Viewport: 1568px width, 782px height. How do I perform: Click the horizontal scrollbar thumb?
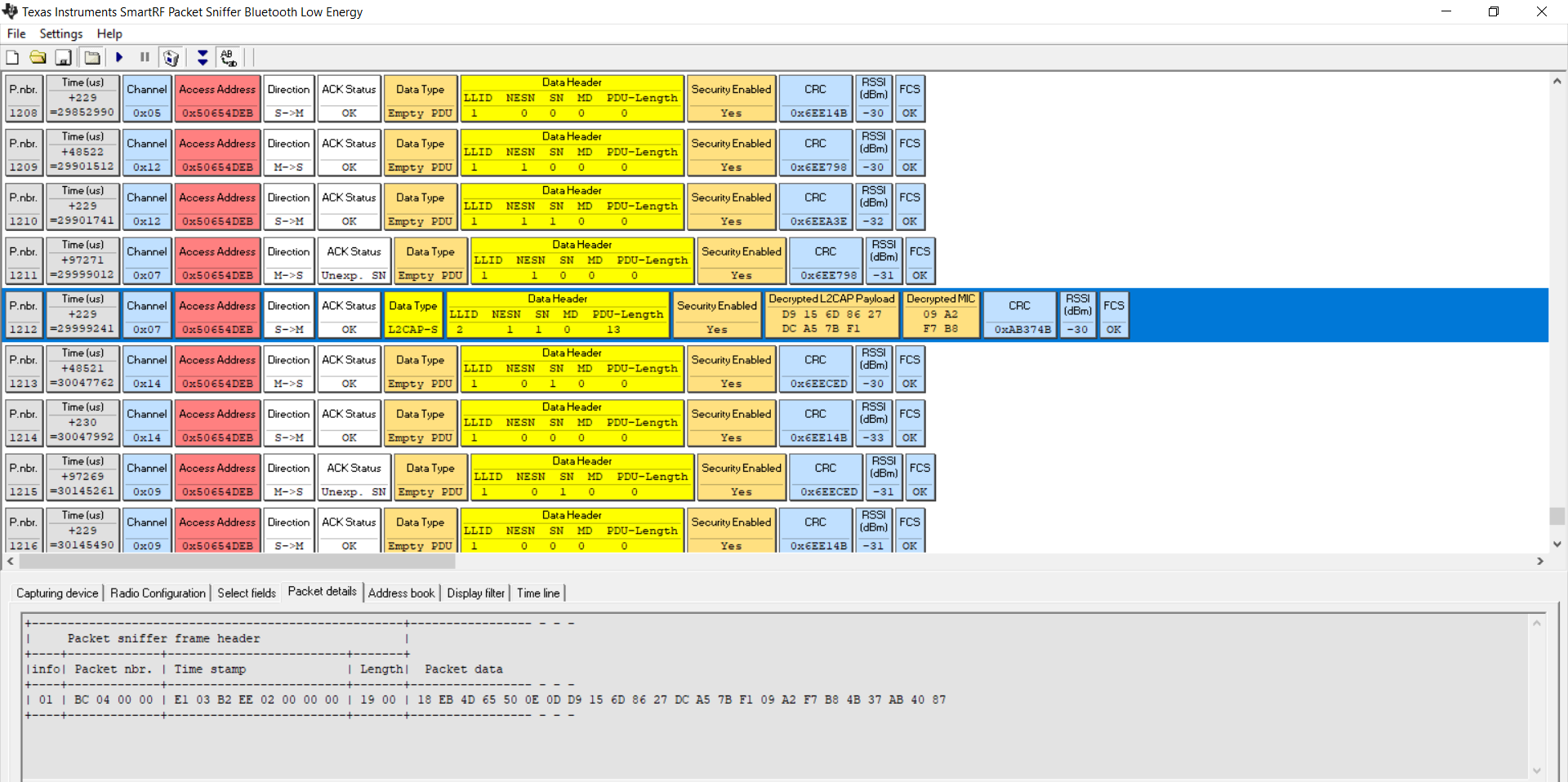tap(238, 562)
